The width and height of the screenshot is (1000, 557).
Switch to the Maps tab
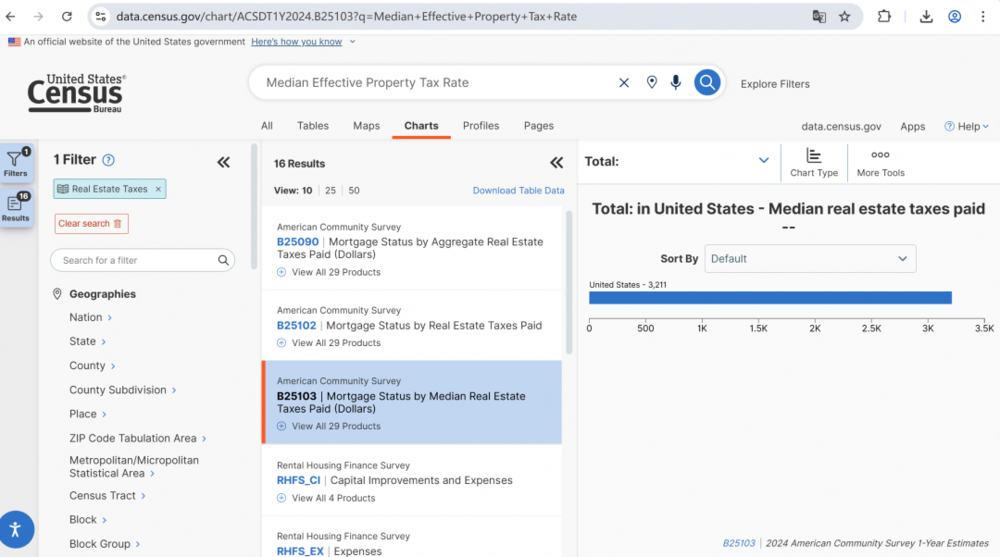(366, 126)
